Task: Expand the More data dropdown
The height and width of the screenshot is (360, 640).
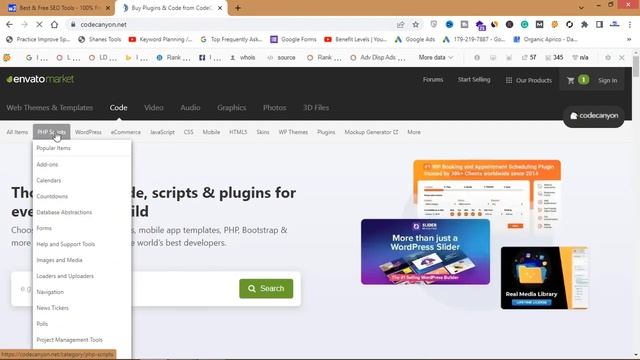Action: [436, 58]
